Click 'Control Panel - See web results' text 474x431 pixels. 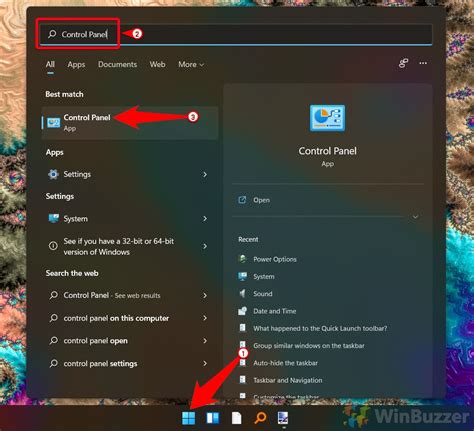click(x=112, y=295)
